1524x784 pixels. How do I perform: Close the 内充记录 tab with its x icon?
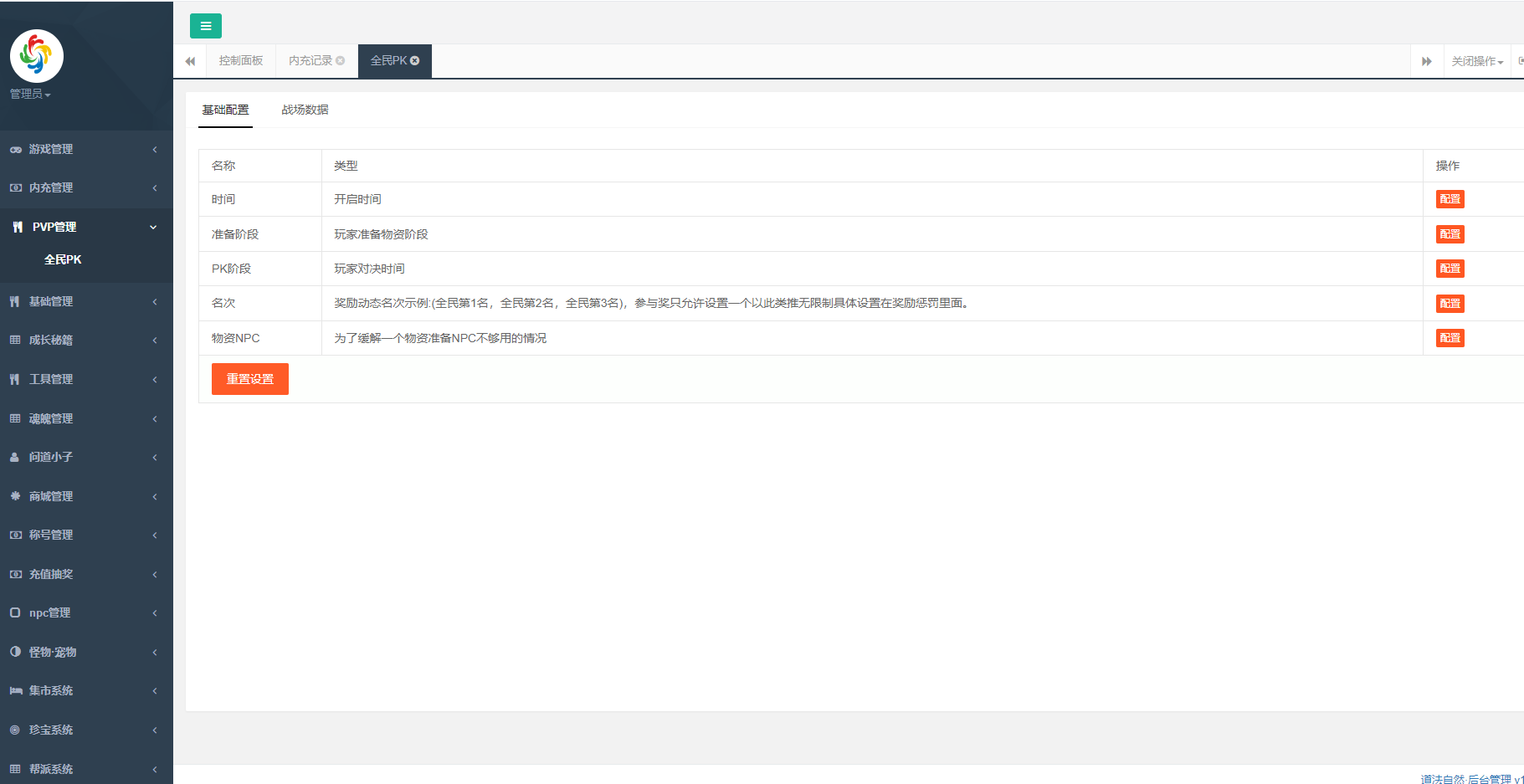tap(341, 61)
